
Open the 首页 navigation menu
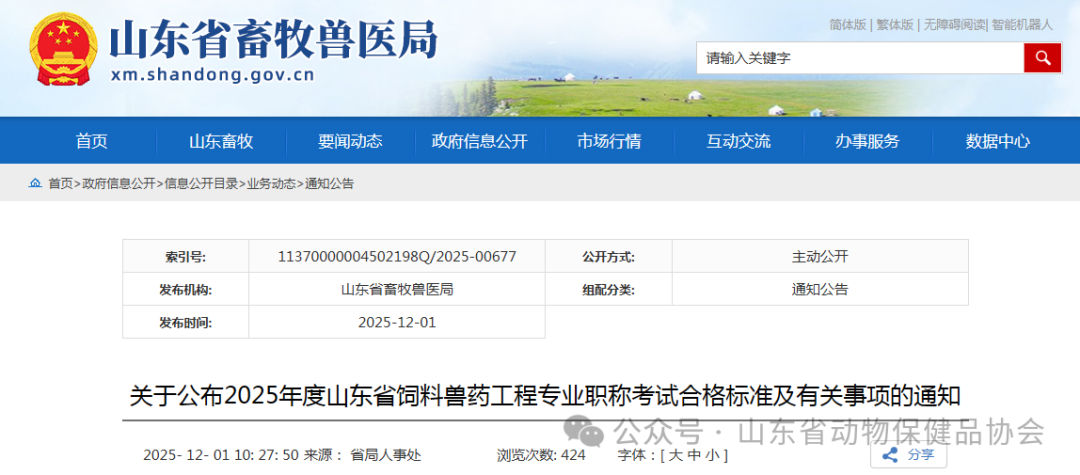click(92, 142)
